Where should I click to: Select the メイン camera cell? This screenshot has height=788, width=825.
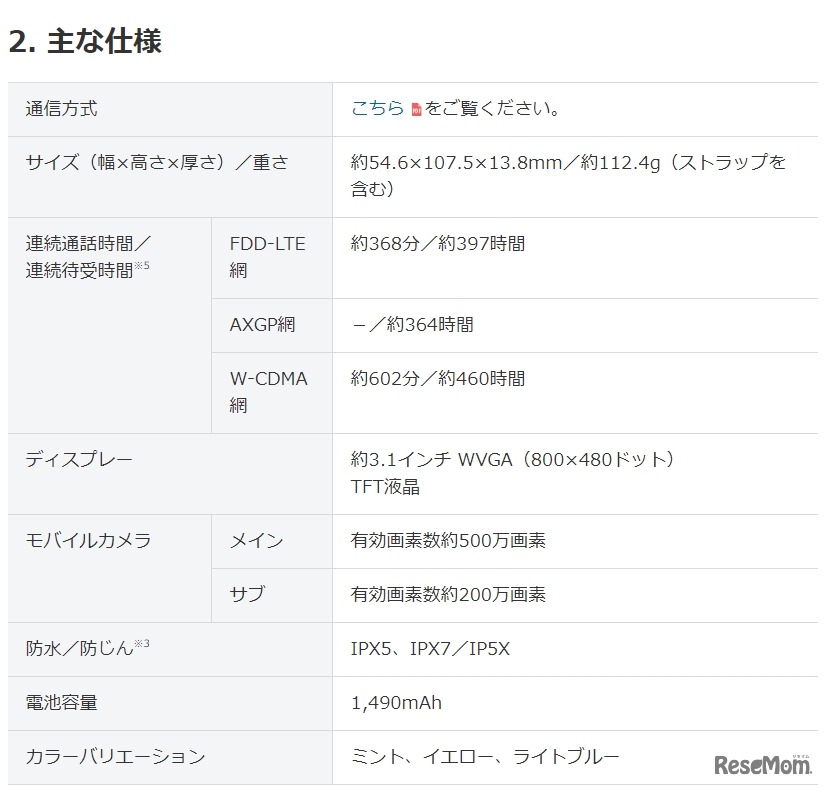tap(256, 541)
